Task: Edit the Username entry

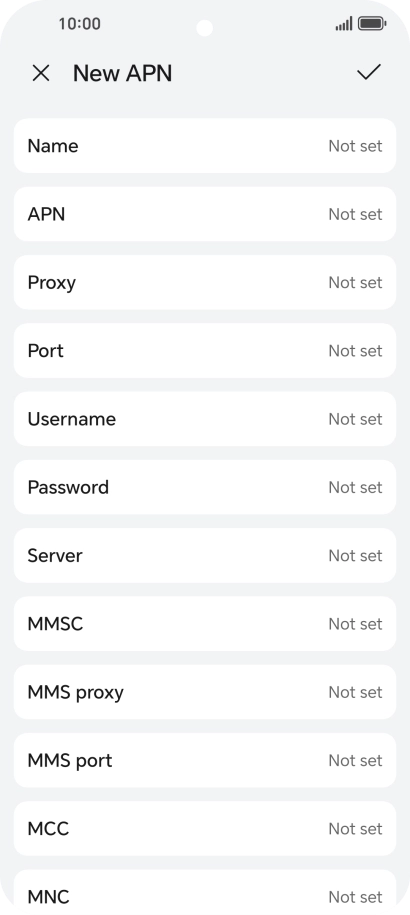Action: click(x=205, y=419)
